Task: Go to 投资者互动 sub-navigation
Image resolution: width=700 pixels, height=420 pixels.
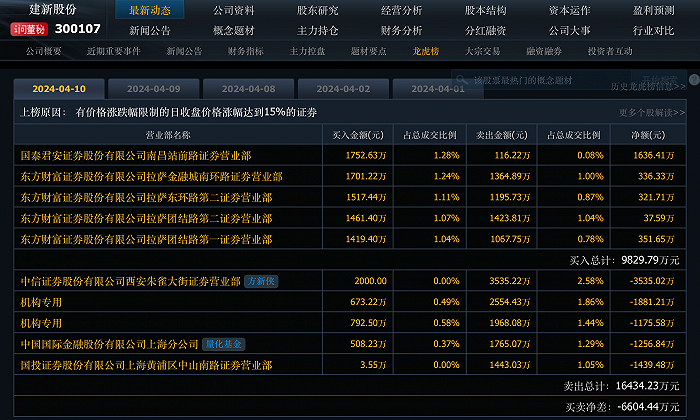Action: click(x=610, y=51)
